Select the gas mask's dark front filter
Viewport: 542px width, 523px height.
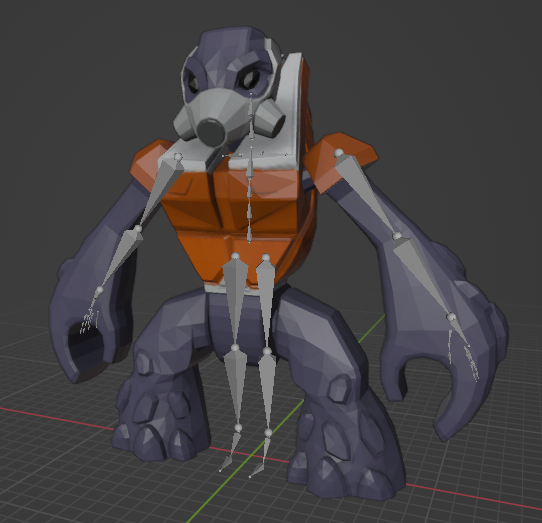click(211, 133)
